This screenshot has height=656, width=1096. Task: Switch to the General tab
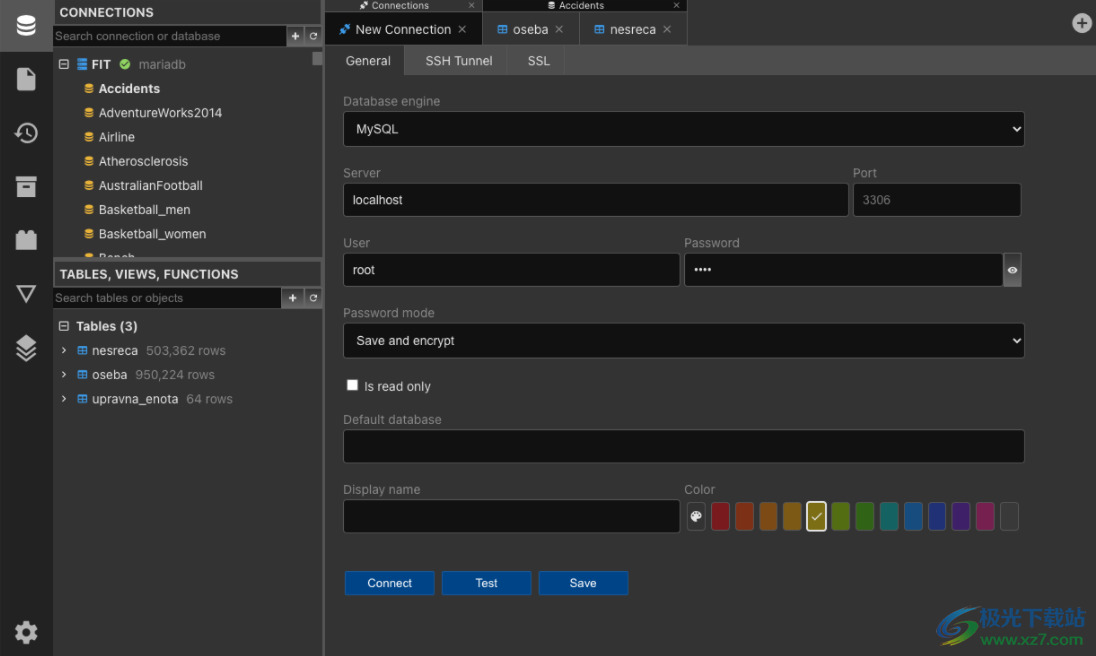(x=368, y=61)
